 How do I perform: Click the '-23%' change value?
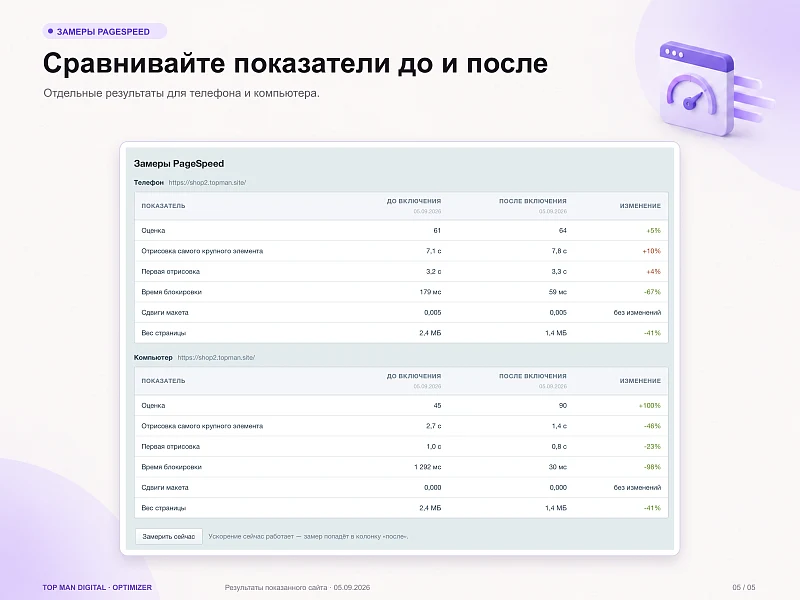[x=653, y=446]
